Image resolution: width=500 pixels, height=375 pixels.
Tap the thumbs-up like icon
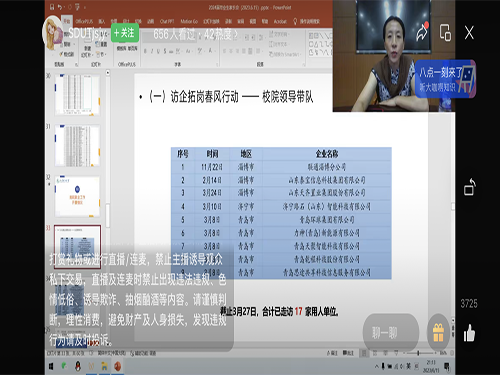[469, 333]
